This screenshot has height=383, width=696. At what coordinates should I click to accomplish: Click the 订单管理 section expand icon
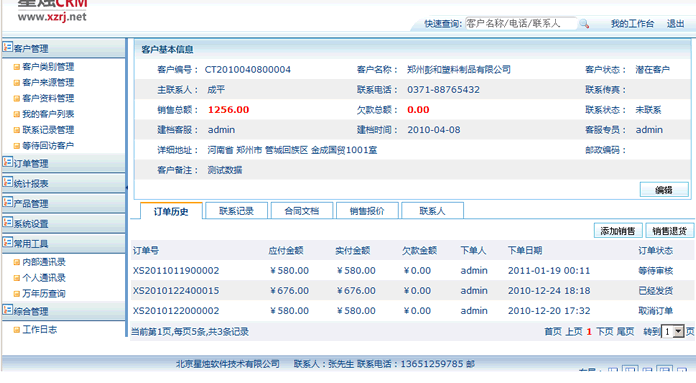tap(8, 162)
